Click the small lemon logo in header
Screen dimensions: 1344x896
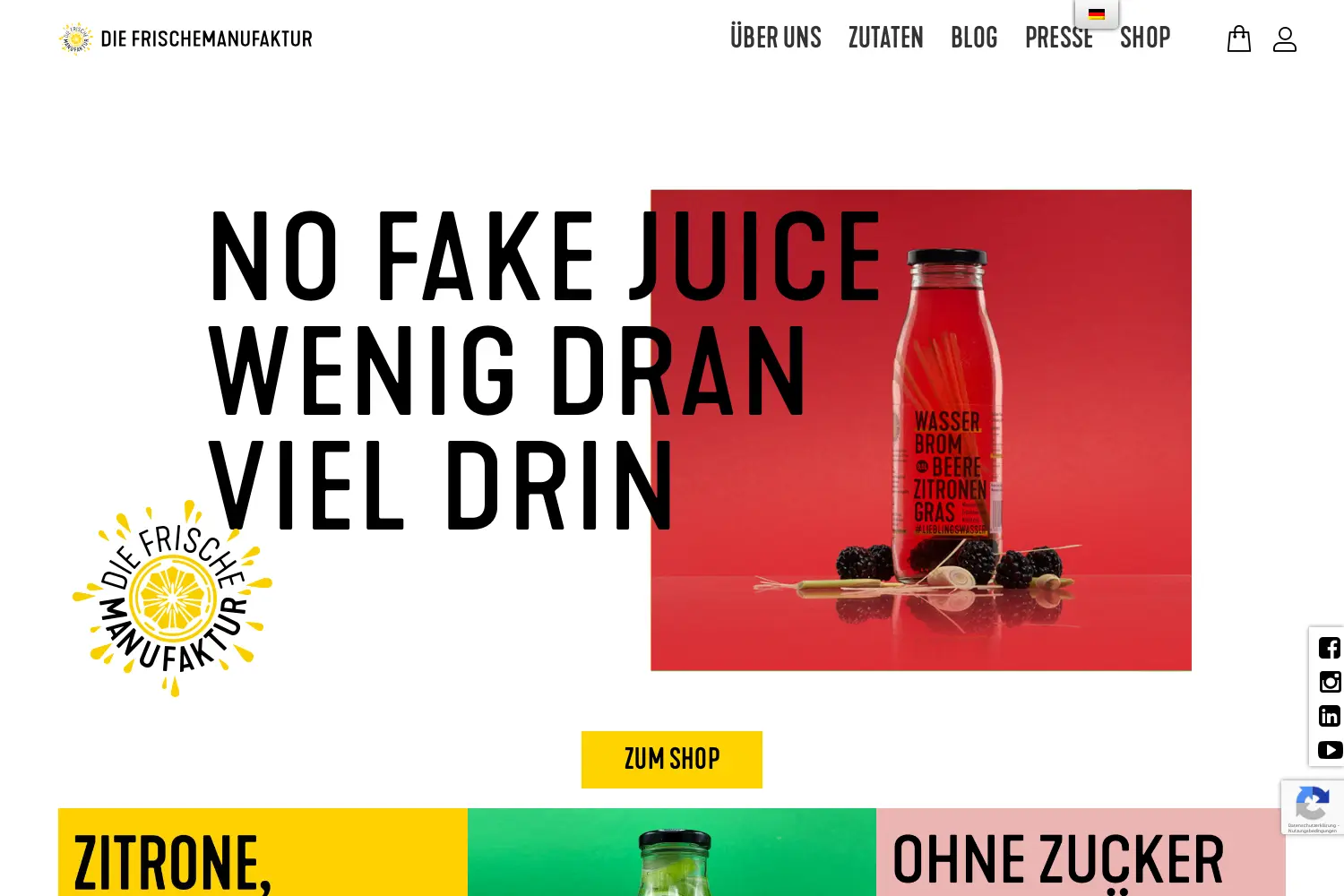point(76,38)
